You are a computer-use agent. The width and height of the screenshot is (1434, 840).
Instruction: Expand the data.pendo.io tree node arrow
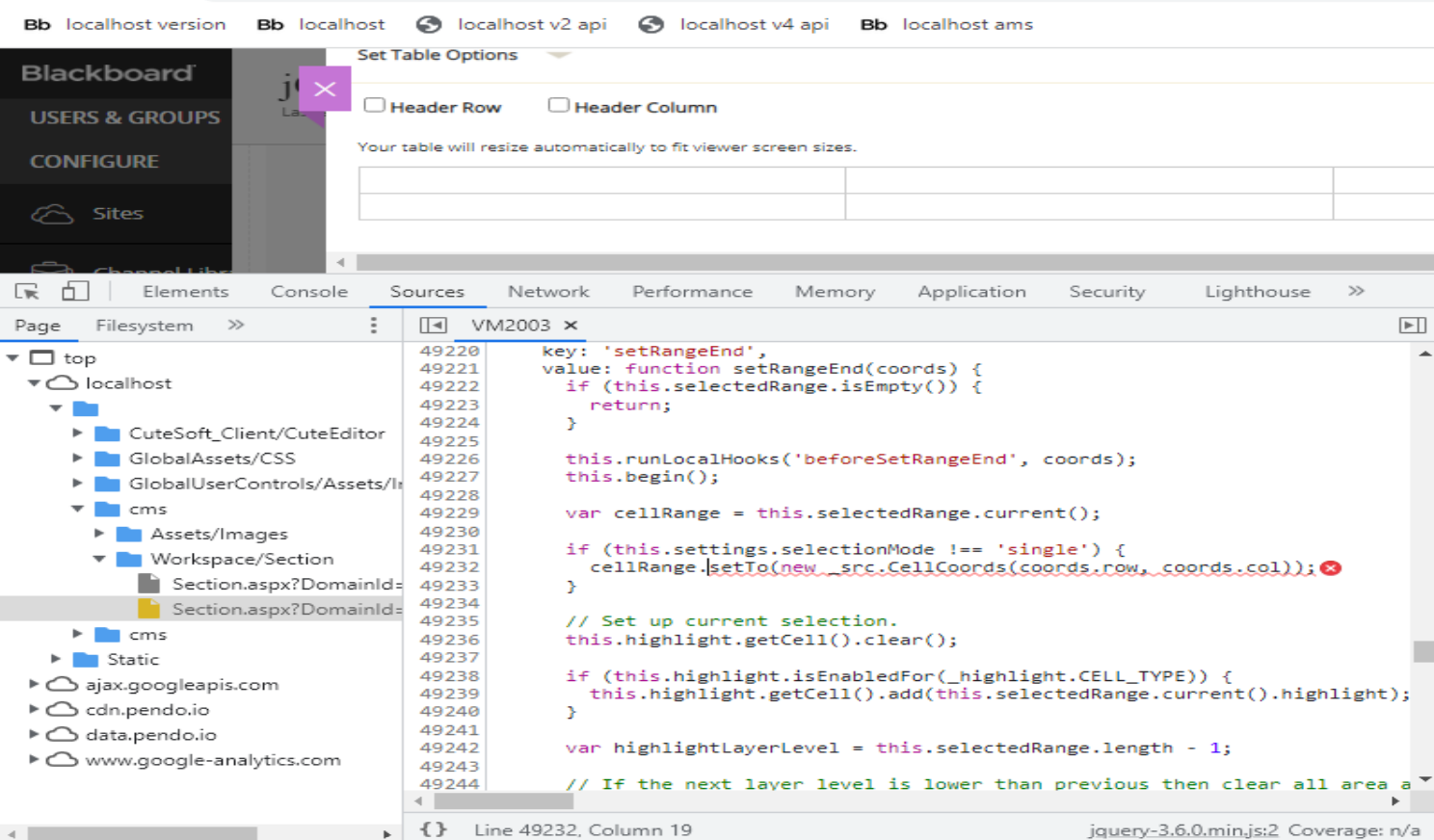(x=34, y=734)
